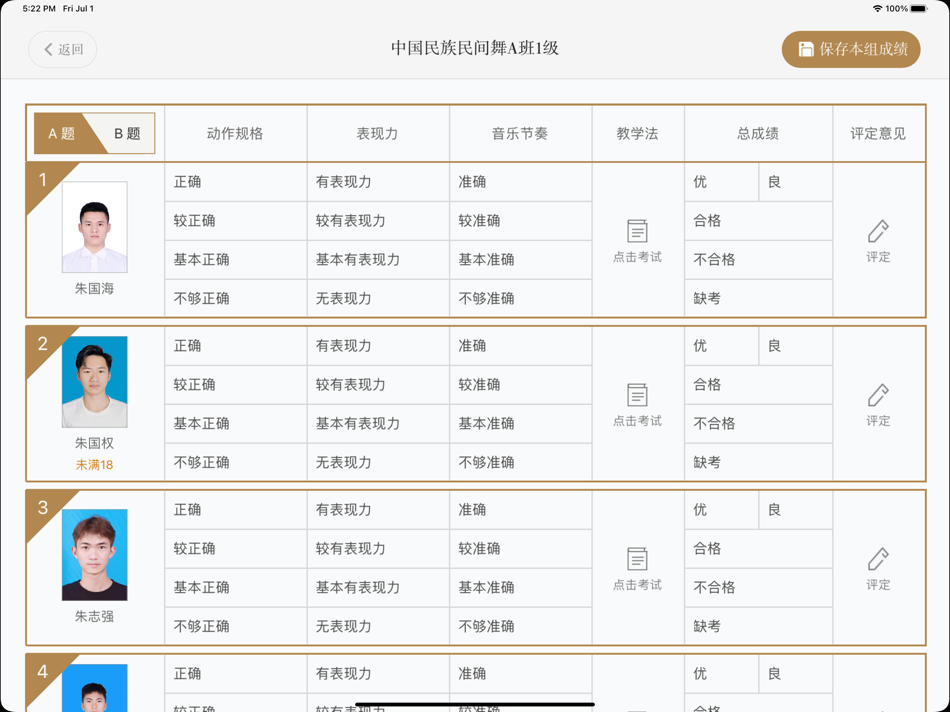Give 朱志强 a total grade of 良
The width and height of the screenshot is (950, 712).
[x=796, y=510]
